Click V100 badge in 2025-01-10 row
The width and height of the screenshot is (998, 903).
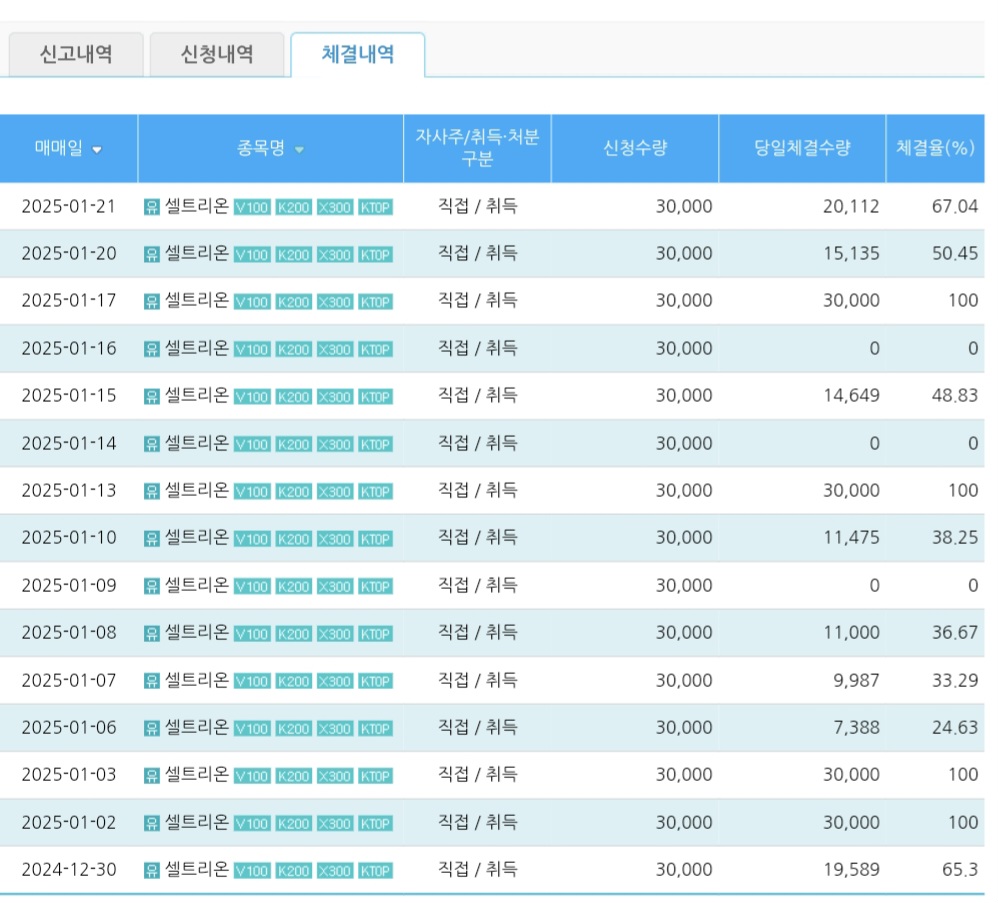click(x=252, y=540)
